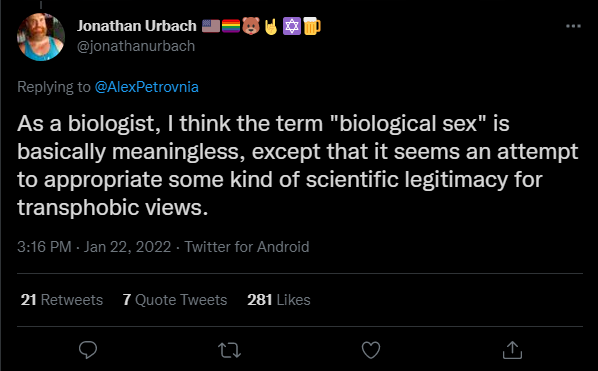Screen dimensions: 598x371
Task: Click the reply speech bubble icon
Action: pyautogui.click(x=88, y=350)
